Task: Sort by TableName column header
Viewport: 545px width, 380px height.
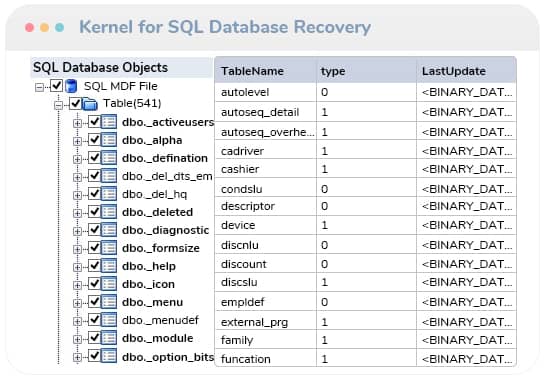Action: pos(266,71)
